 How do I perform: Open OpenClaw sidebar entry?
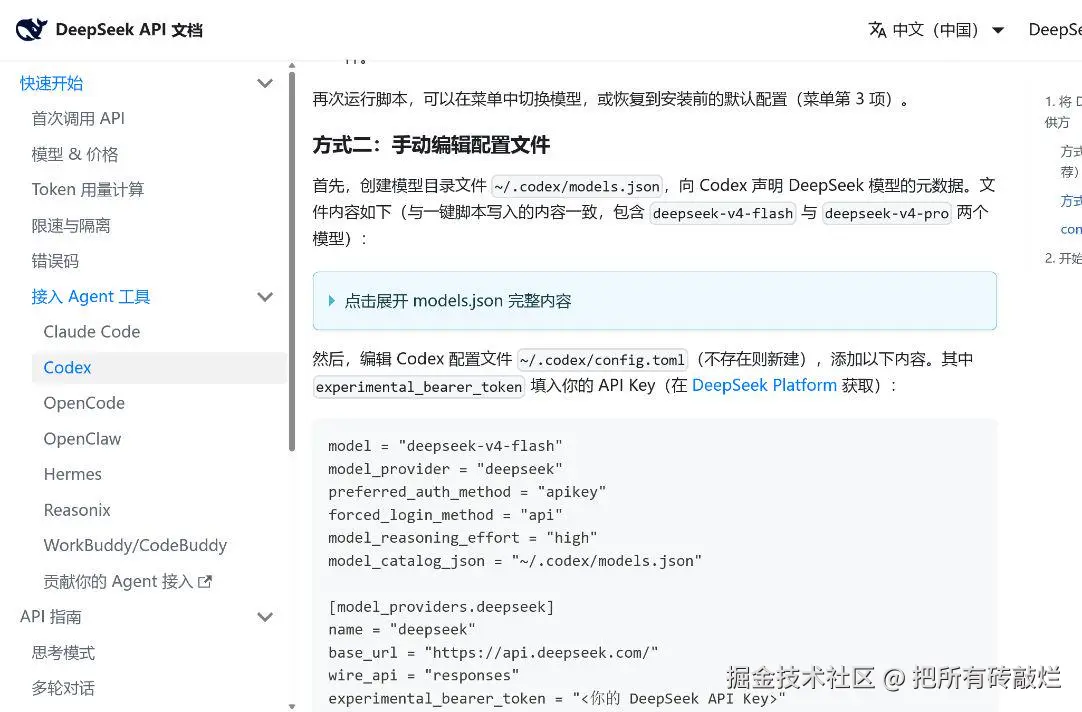click(x=82, y=439)
